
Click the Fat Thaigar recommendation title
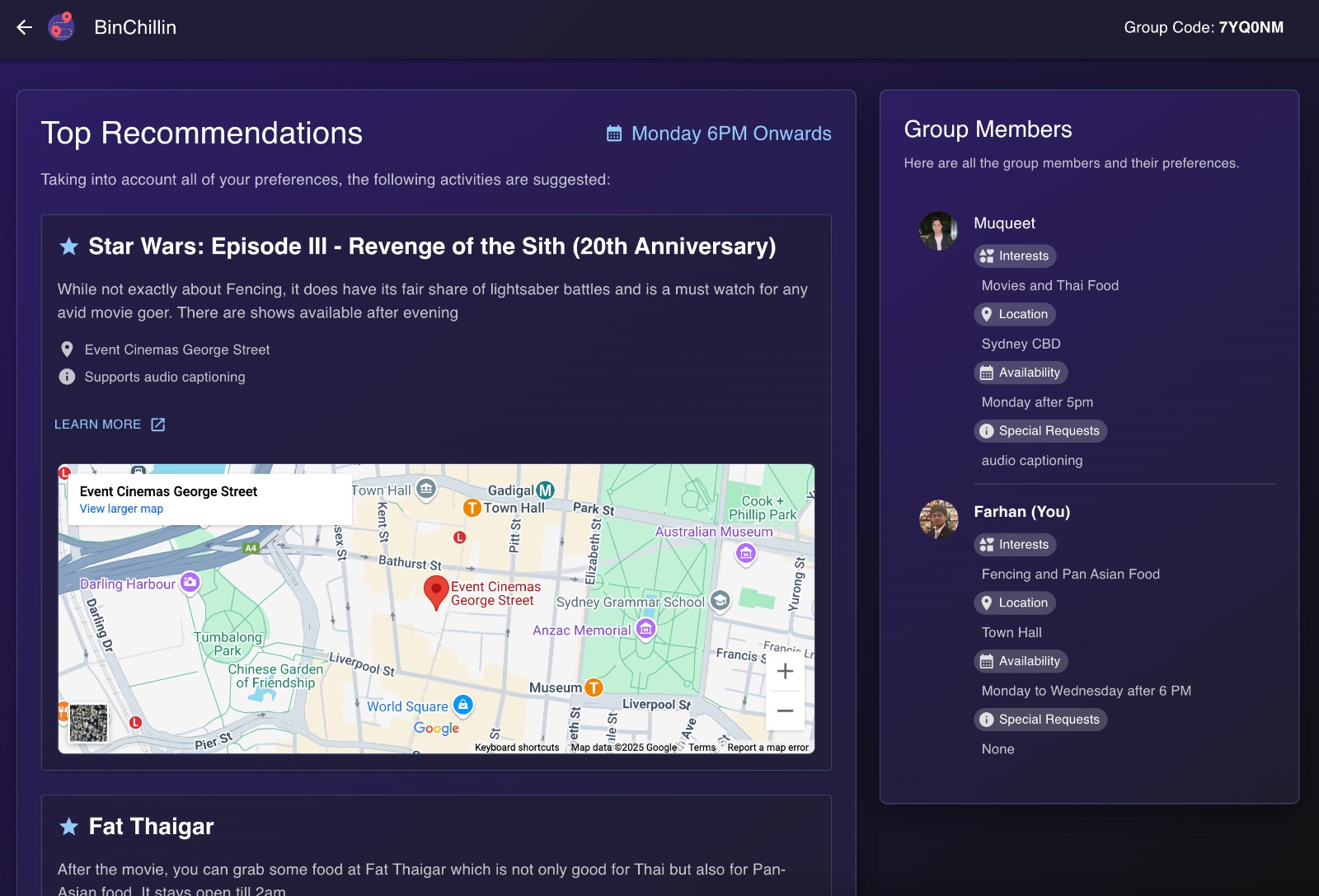tap(151, 827)
